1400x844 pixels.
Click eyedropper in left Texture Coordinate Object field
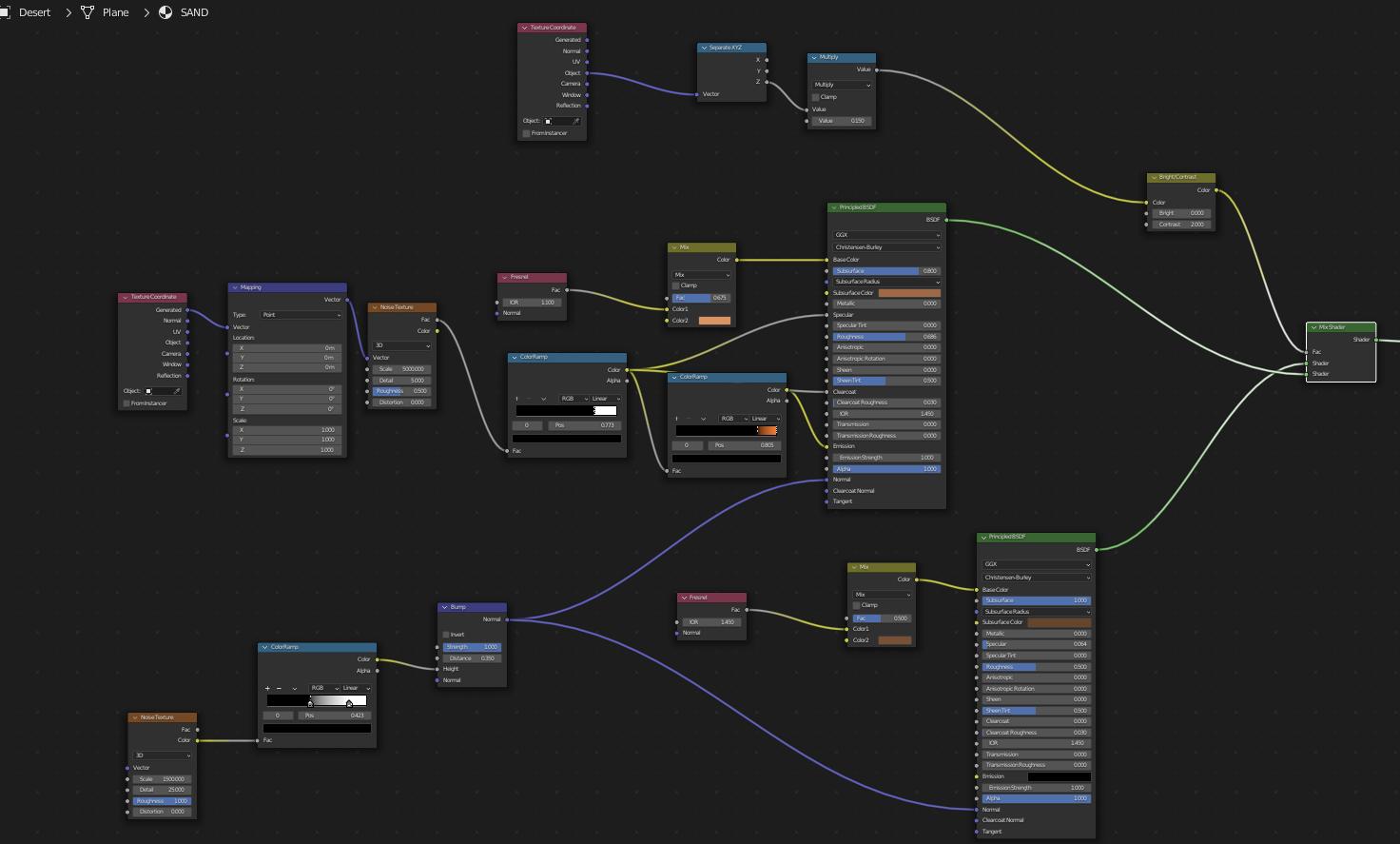[177, 391]
